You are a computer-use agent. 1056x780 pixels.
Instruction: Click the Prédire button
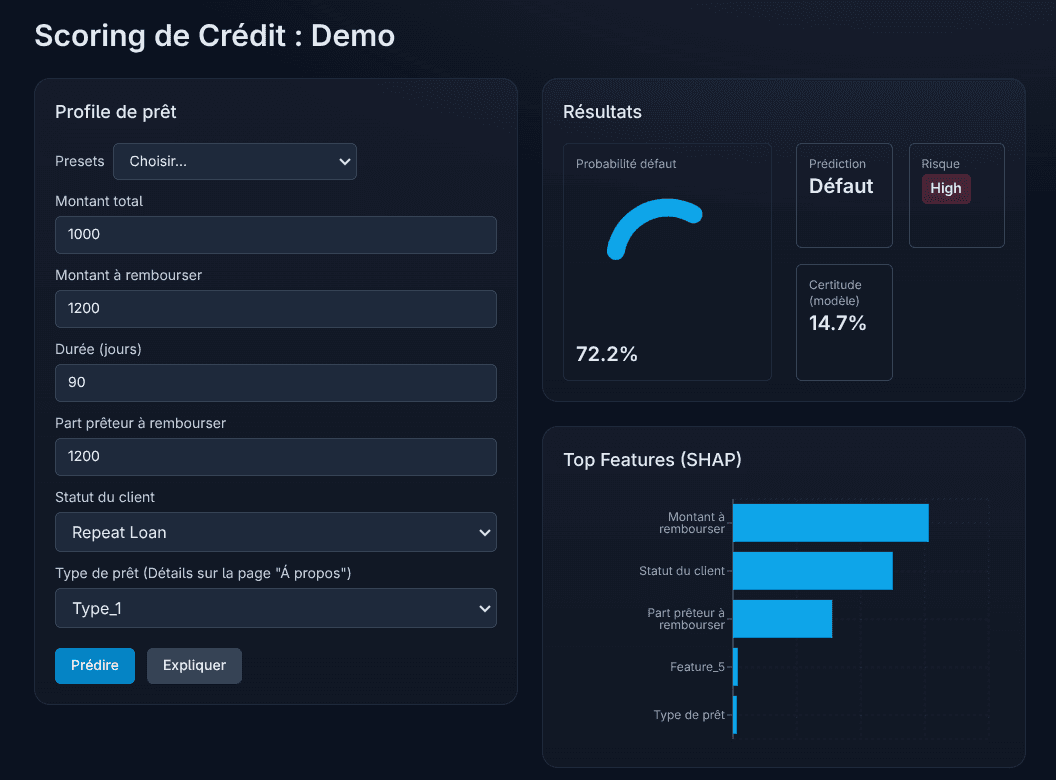(x=94, y=665)
